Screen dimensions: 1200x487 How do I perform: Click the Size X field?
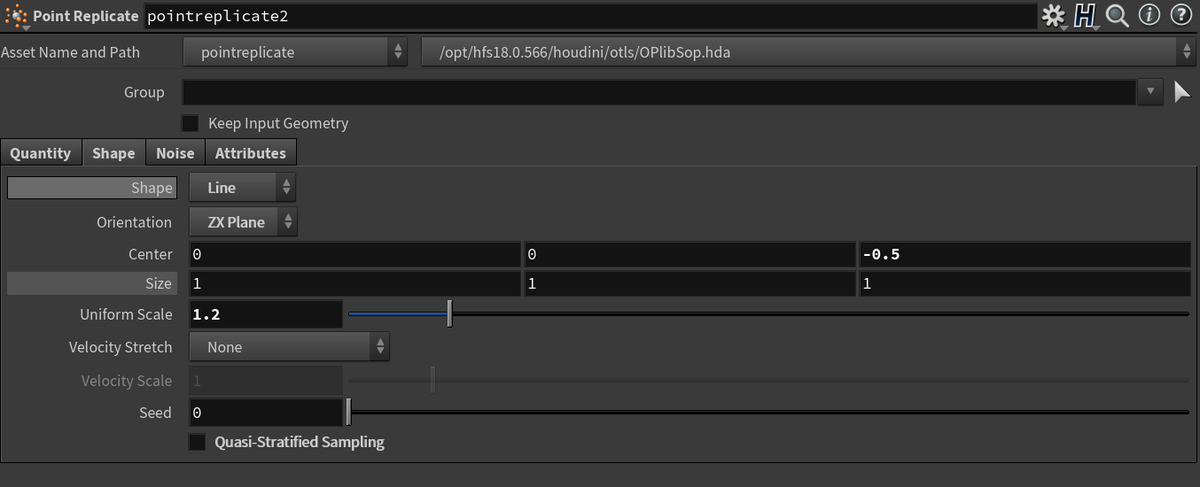point(354,284)
